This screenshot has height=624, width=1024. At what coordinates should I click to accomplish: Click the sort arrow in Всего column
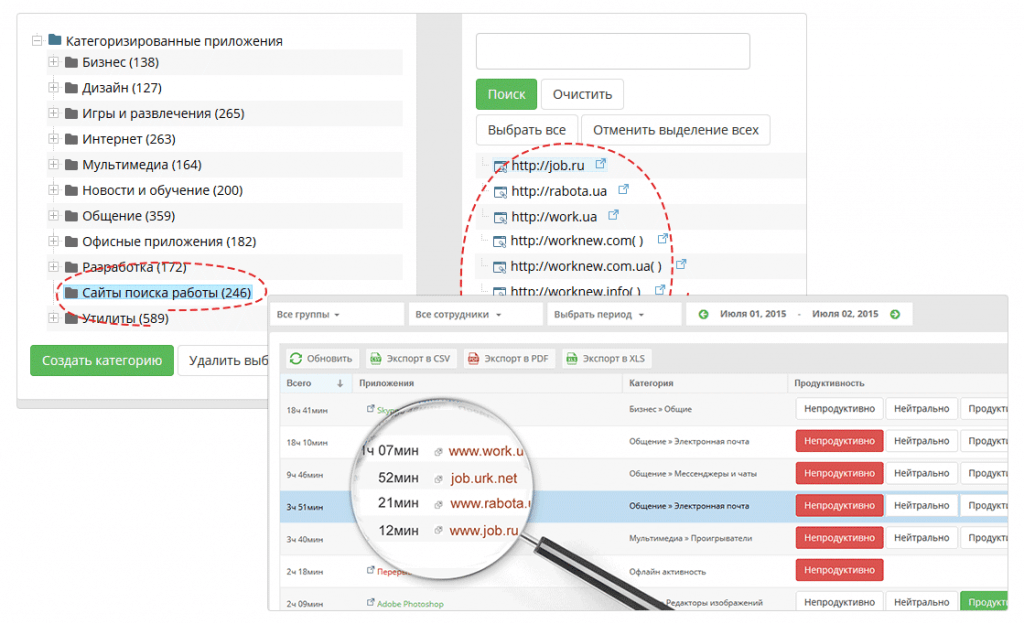[x=341, y=383]
